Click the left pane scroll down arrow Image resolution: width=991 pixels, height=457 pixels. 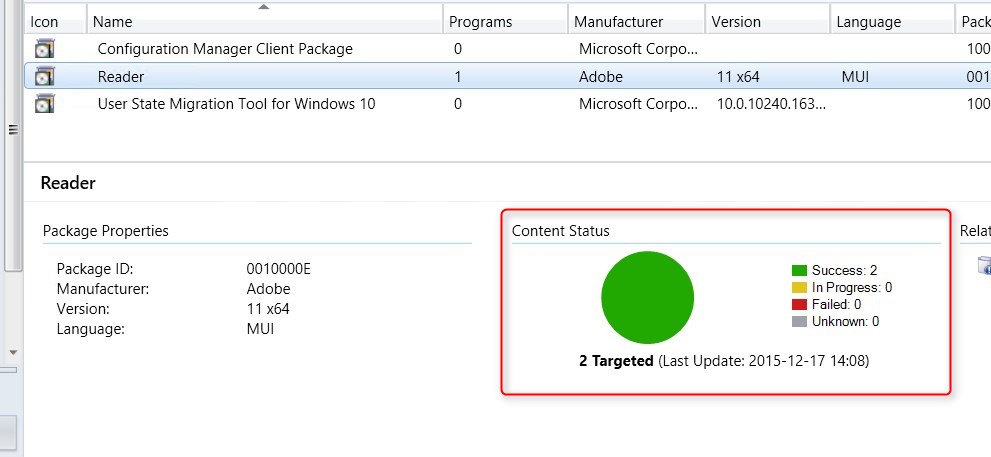[x=13, y=353]
